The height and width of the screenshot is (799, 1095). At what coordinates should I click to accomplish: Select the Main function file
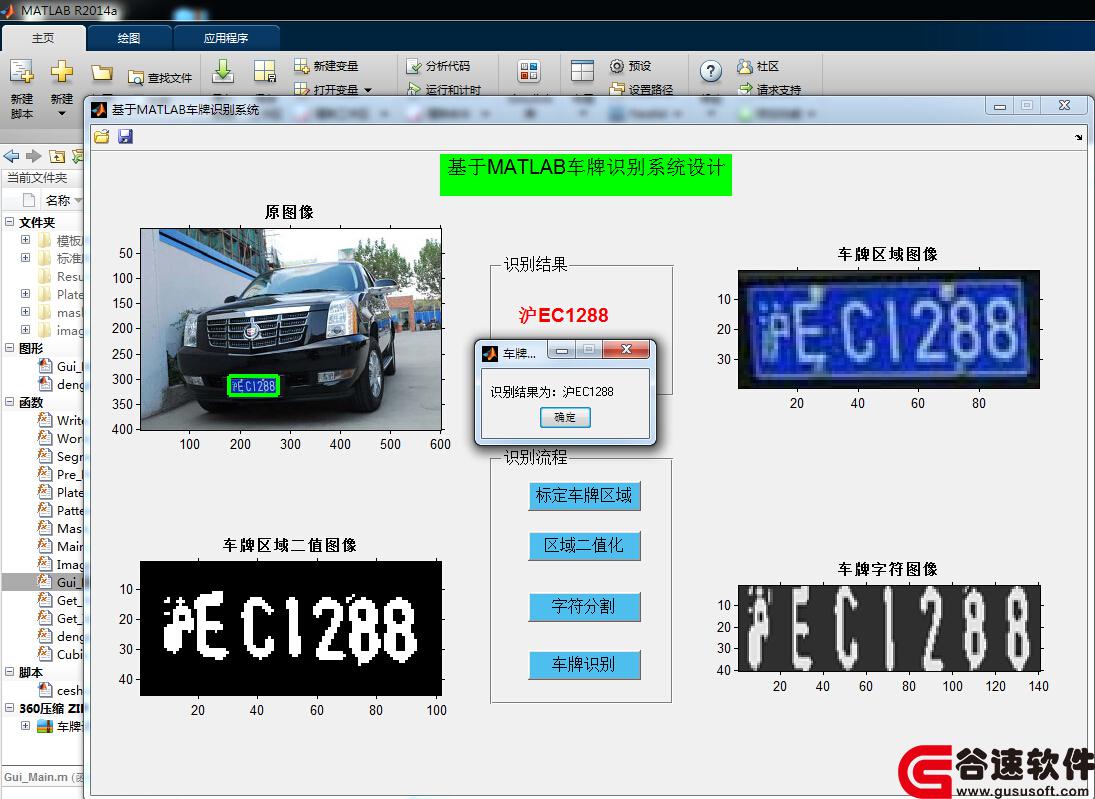pyautogui.click(x=61, y=546)
